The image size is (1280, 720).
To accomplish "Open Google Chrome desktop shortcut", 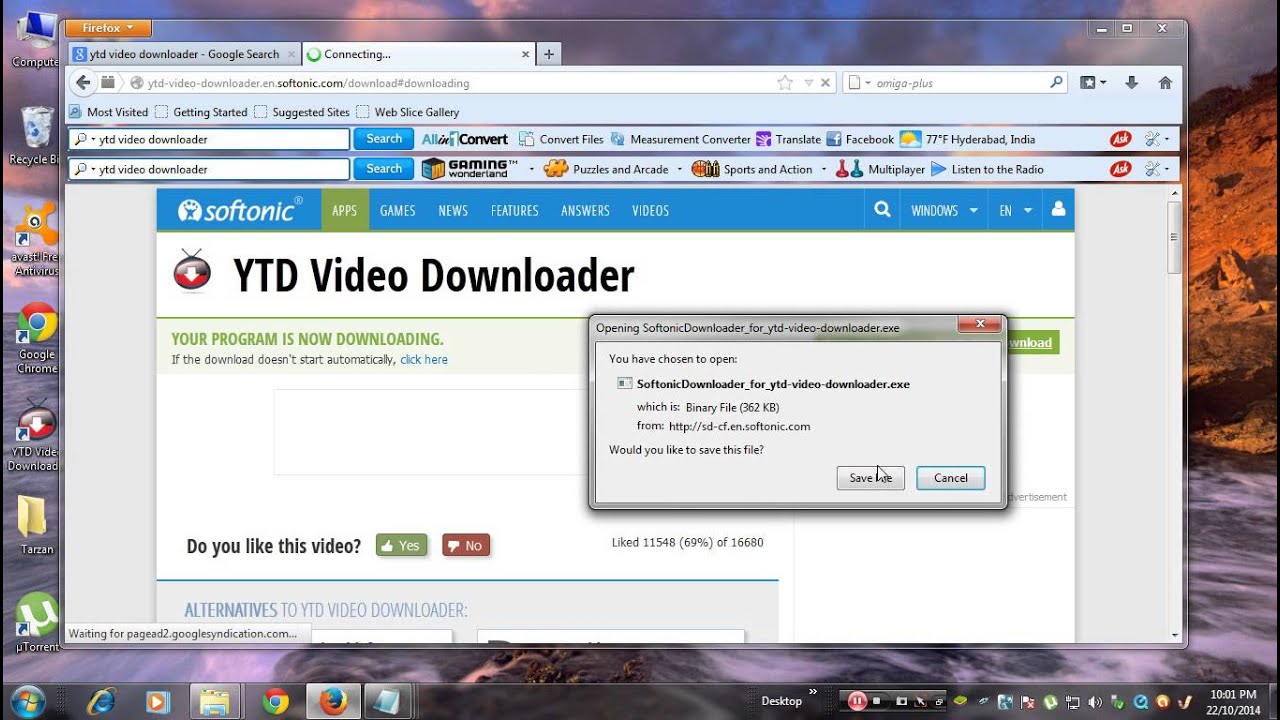I will point(37,338).
